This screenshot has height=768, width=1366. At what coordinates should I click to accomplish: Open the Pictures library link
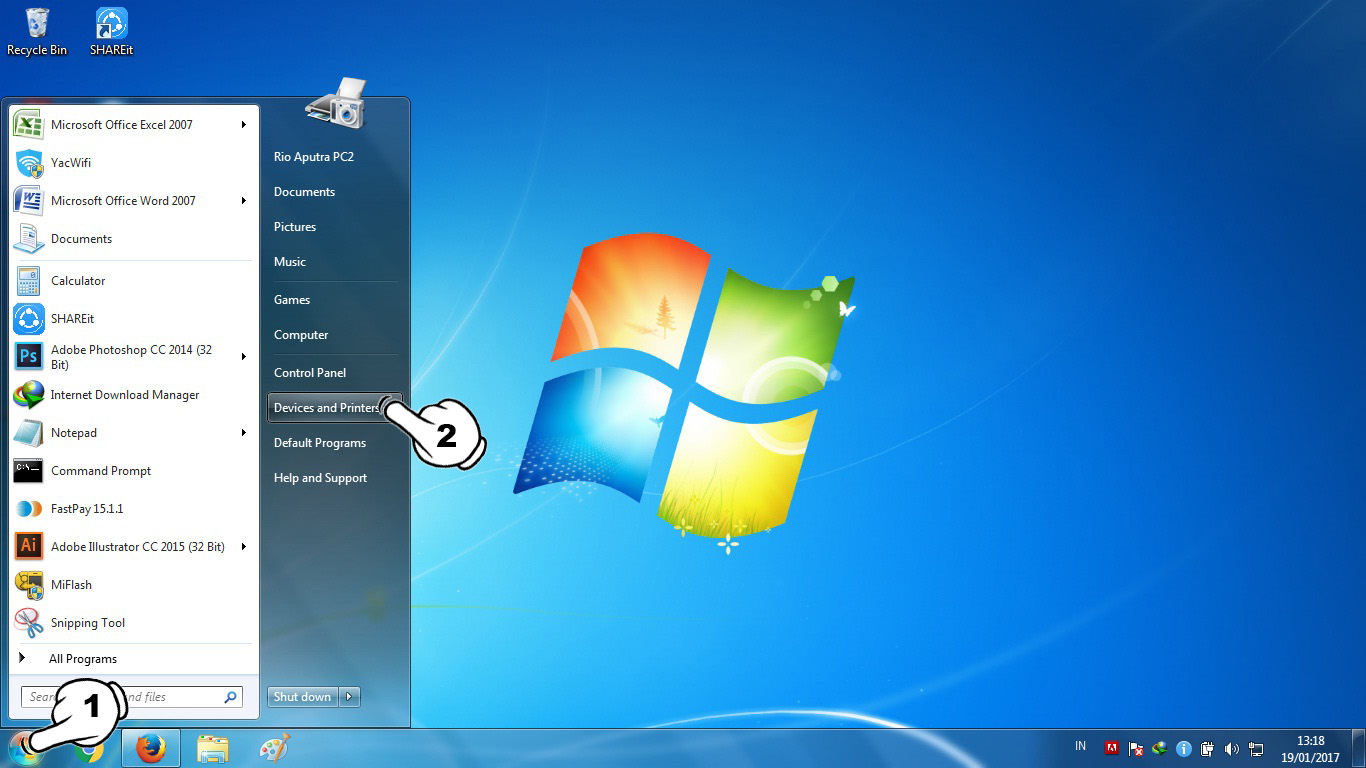pyautogui.click(x=336, y=227)
